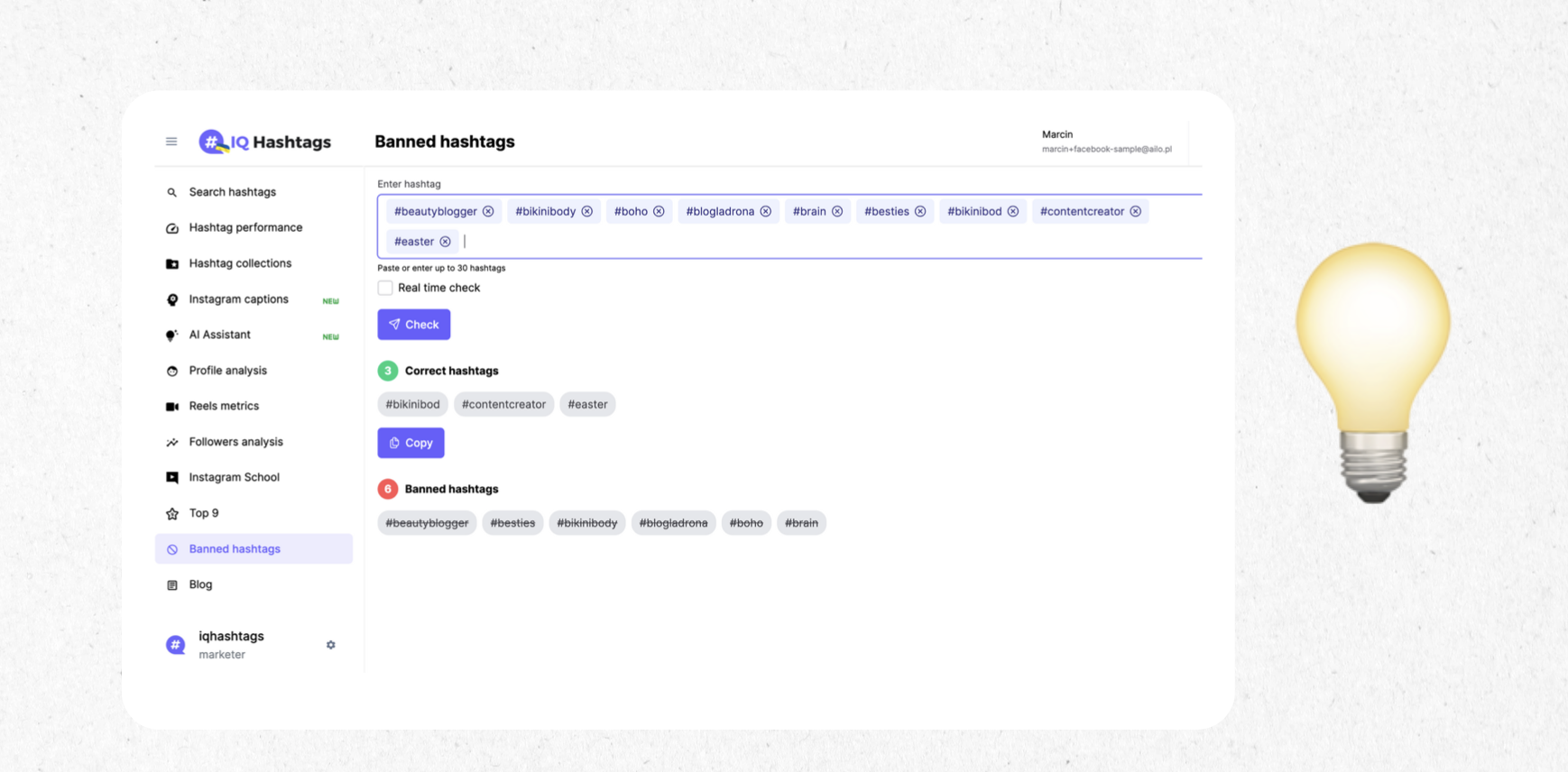Click the green correct count badge 3
This screenshot has height=772, width=1568.
[x=388, y=371]
